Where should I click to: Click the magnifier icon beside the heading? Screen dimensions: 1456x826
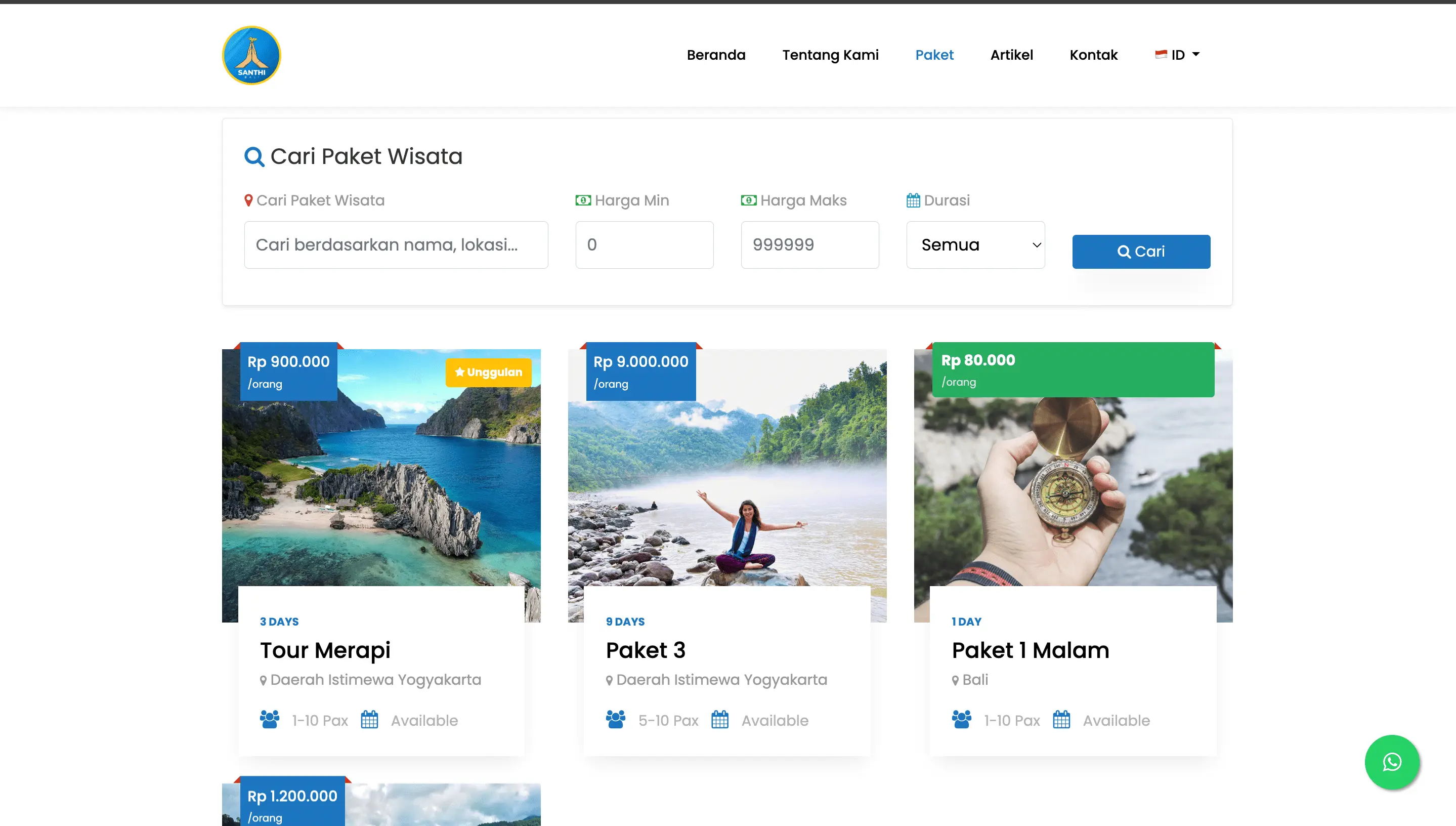click(254, 156)
